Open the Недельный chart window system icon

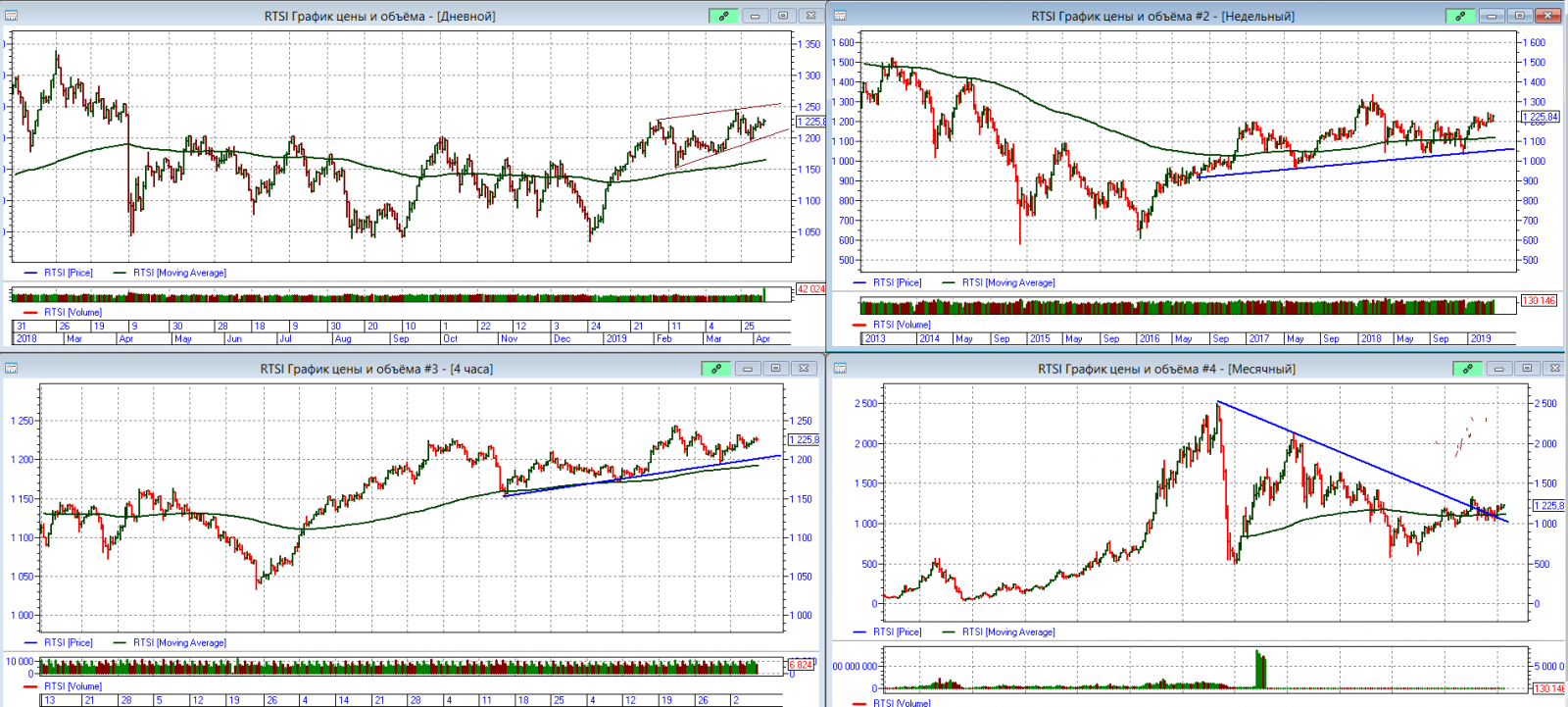pyautogui.click(x=840, y=16)
